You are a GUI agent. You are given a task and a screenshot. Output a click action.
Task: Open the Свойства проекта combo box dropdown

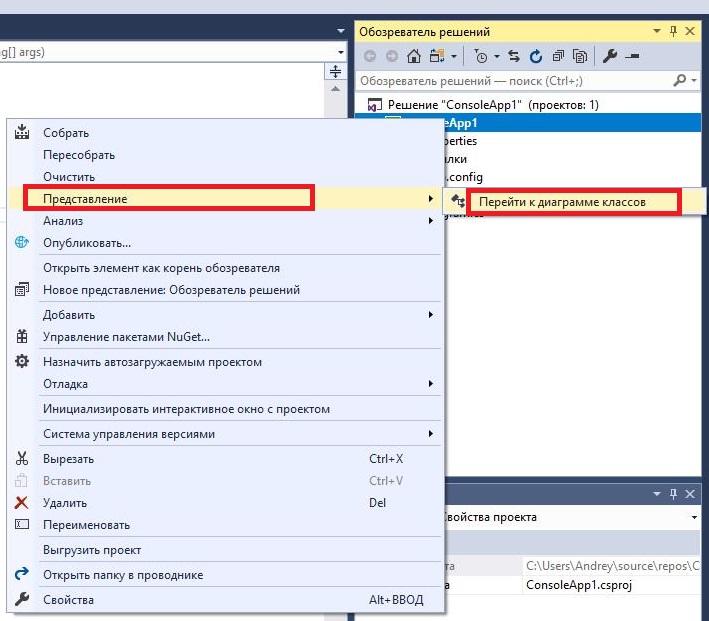click(694, 517)
